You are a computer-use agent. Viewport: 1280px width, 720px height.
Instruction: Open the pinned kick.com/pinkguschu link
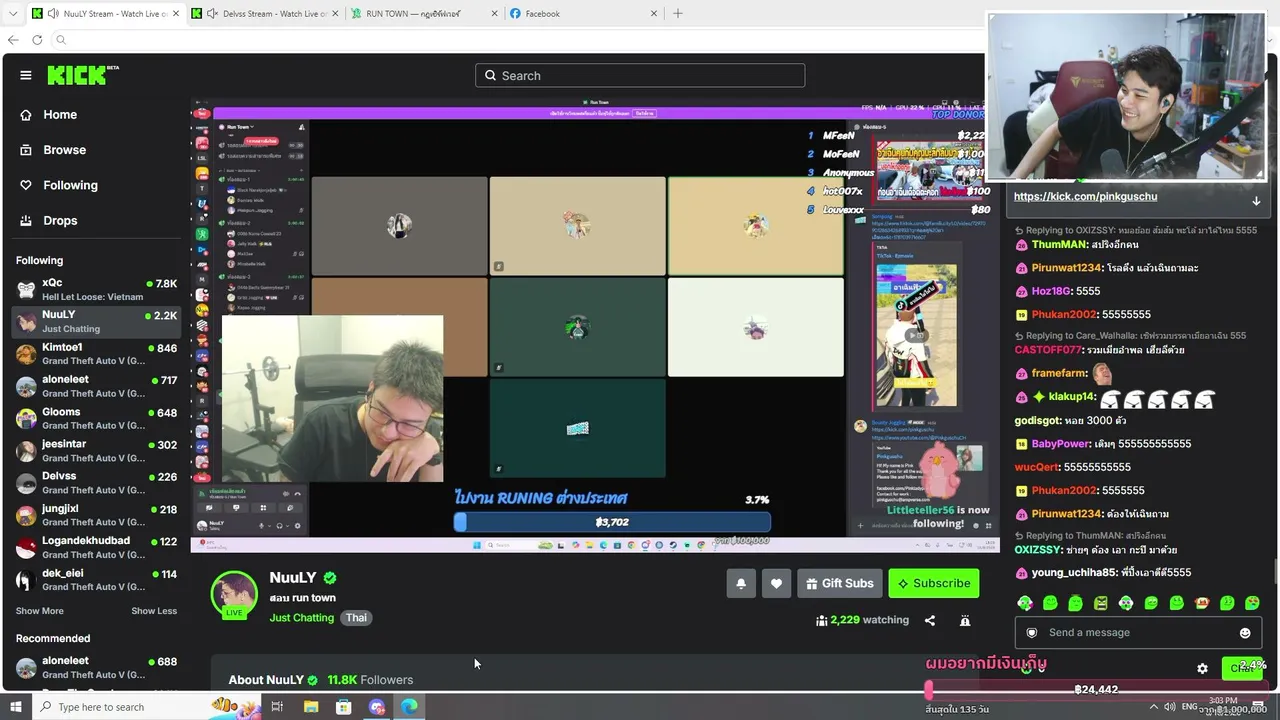pyautogui.click(x=1085, y=196)
